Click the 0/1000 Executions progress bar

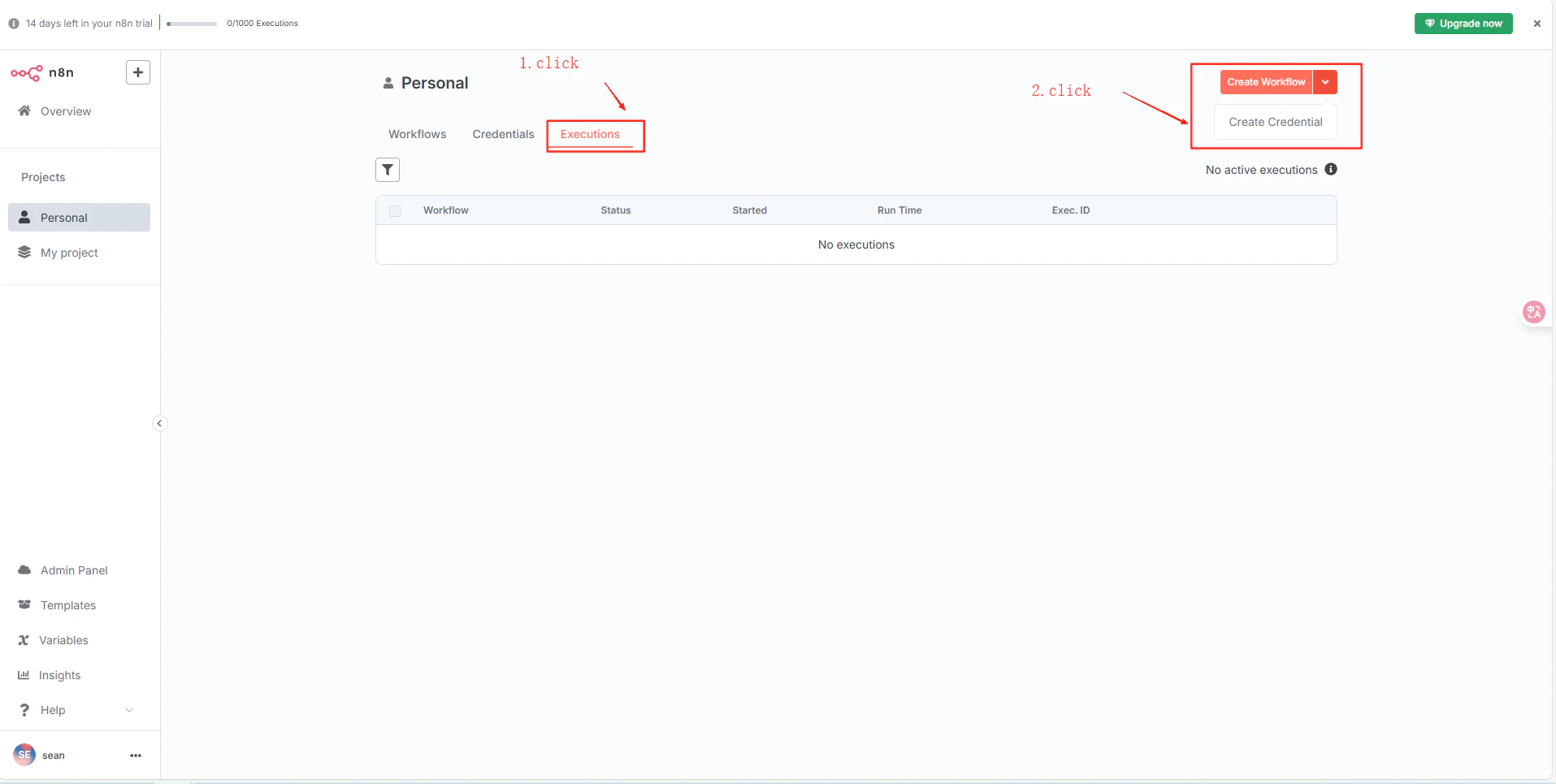tap(191, 23)
